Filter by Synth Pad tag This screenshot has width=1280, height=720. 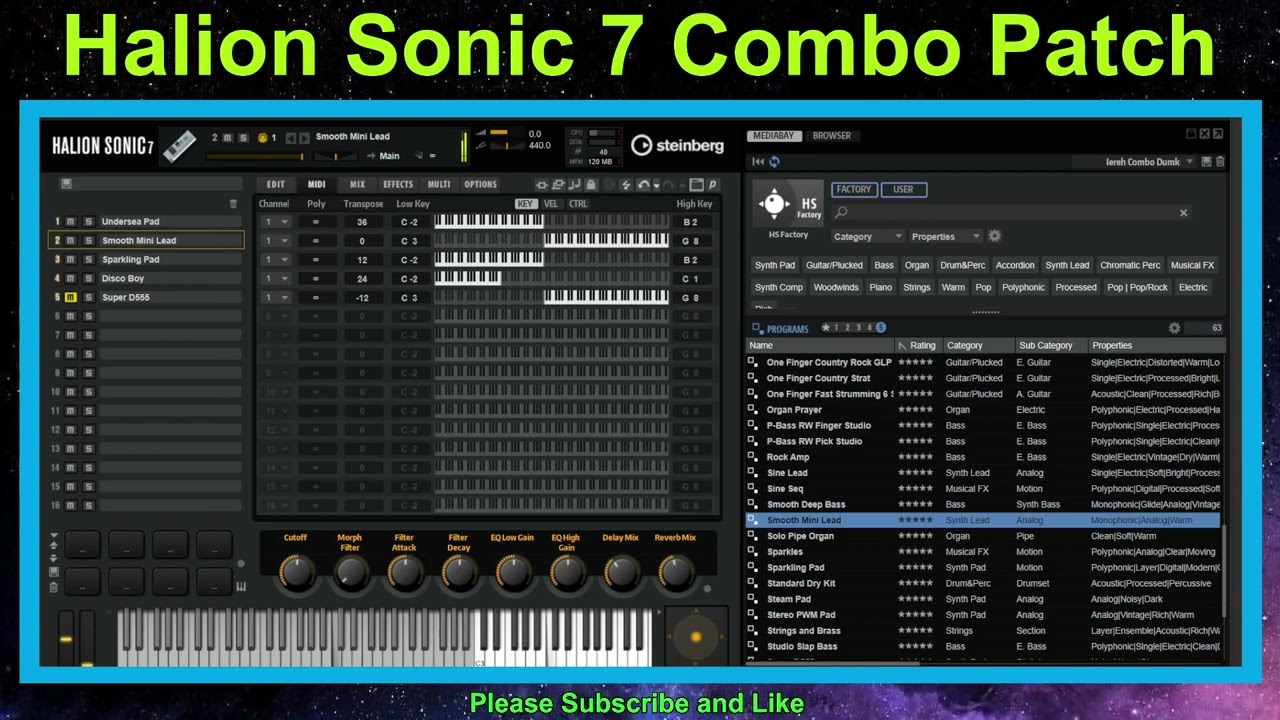point(775,266)
